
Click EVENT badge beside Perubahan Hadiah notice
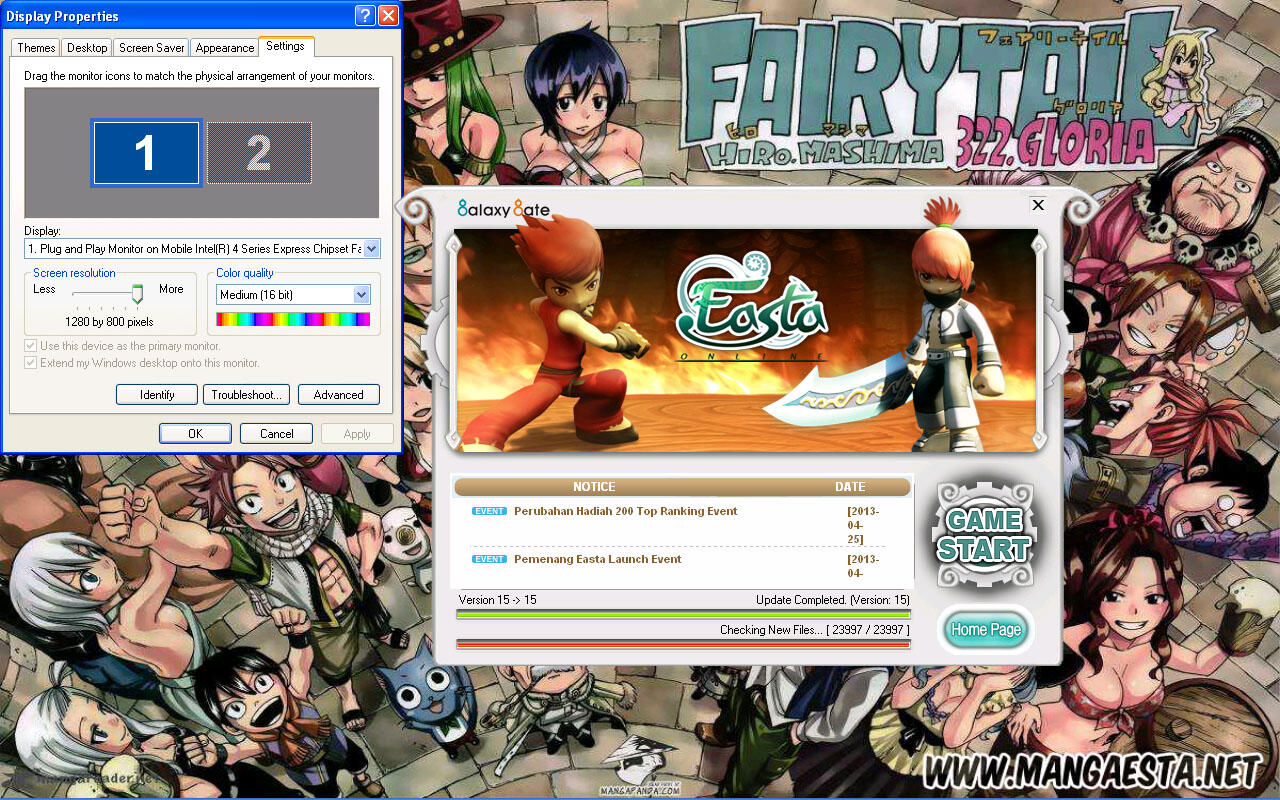(x=489, y=511)
